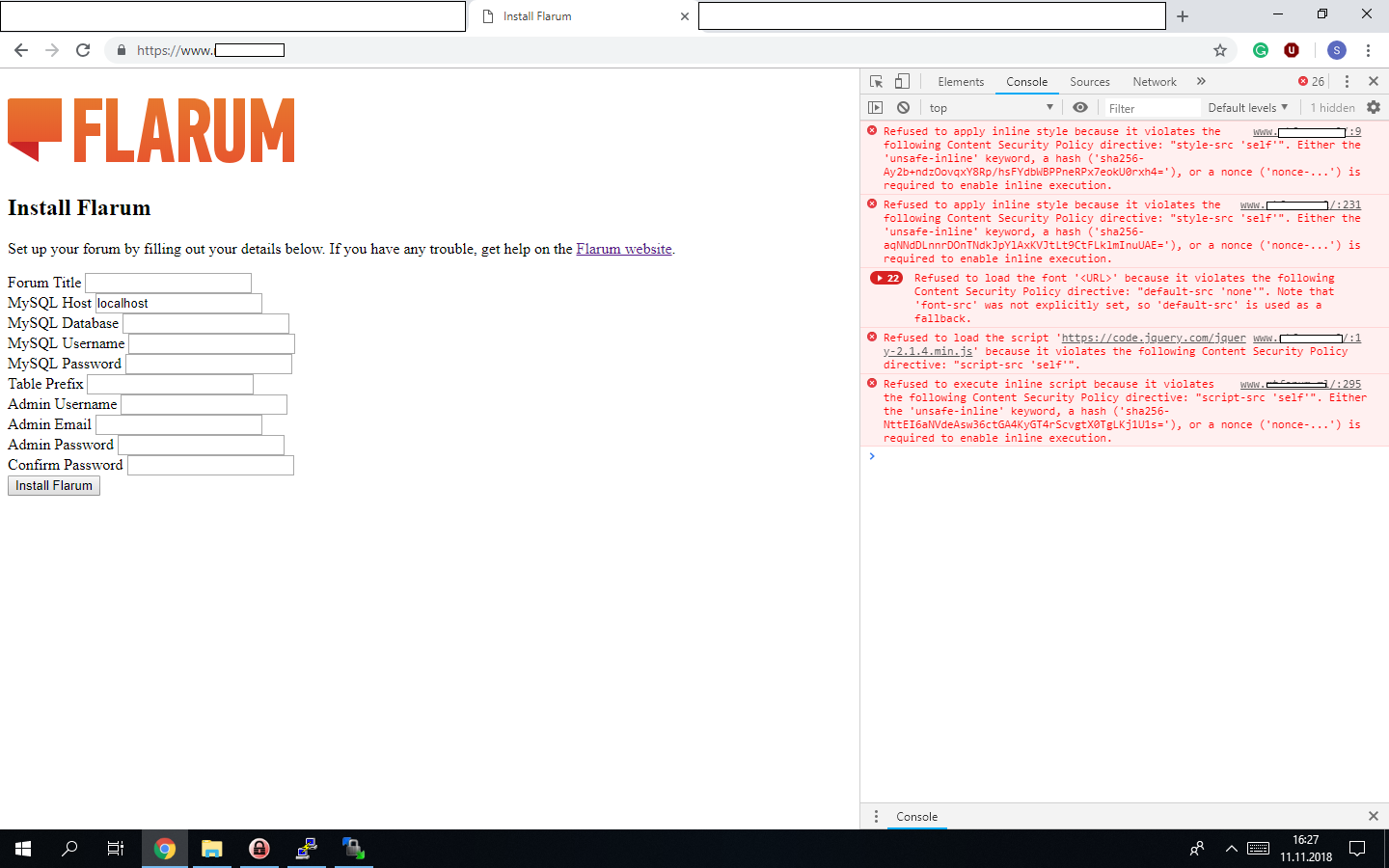Open the uBlock extension icon
The height and width of the screenshot is (868, 1389).
(x=1292, y=50)
